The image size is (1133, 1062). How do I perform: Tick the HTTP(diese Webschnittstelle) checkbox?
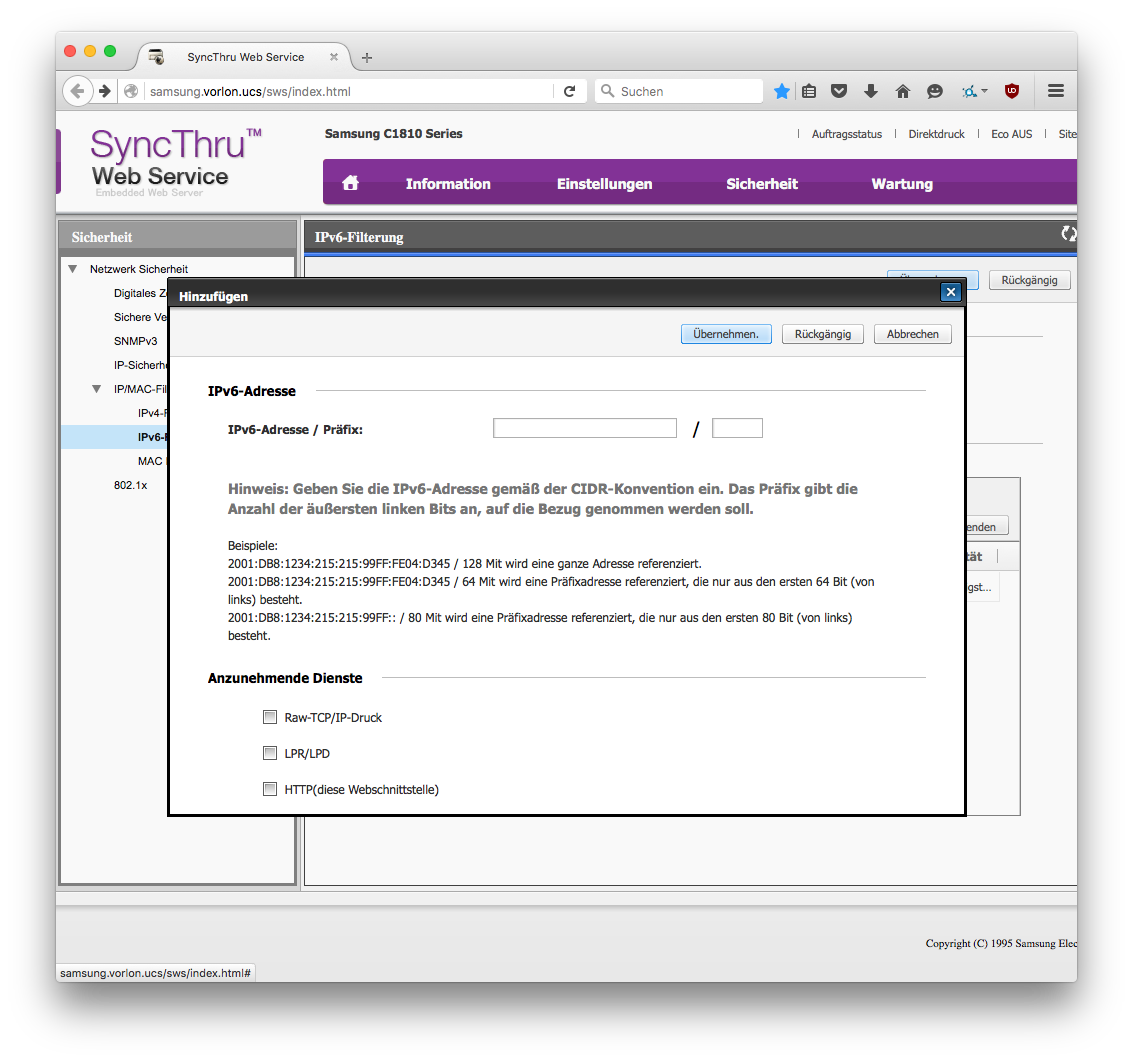pyautogui.click(x=270, y=789)
